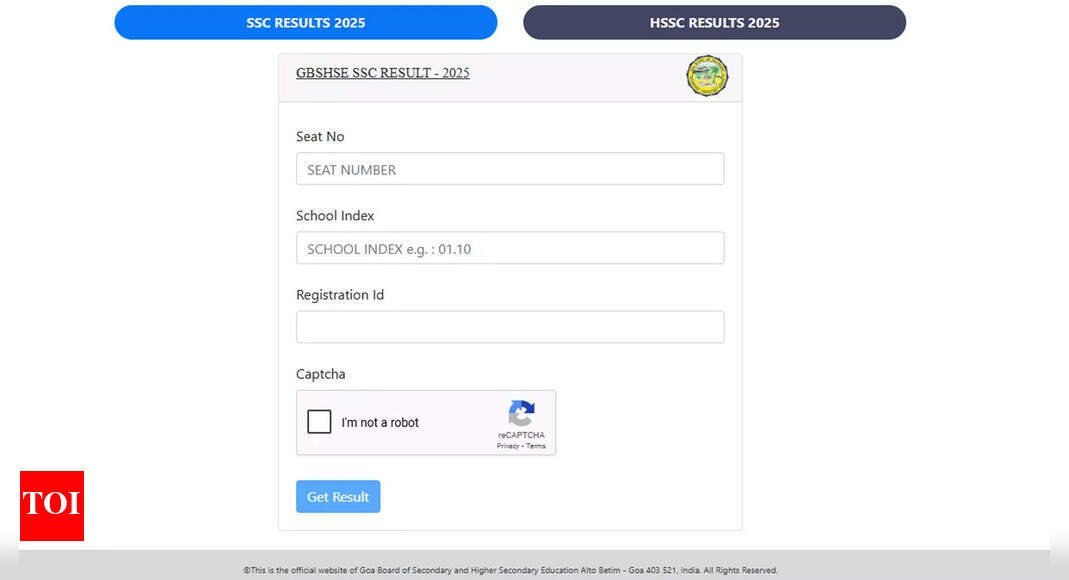Click the Registration Id label
Image resolution: width=1069 pixels, height=580 pixels.
tap(340, 295)
